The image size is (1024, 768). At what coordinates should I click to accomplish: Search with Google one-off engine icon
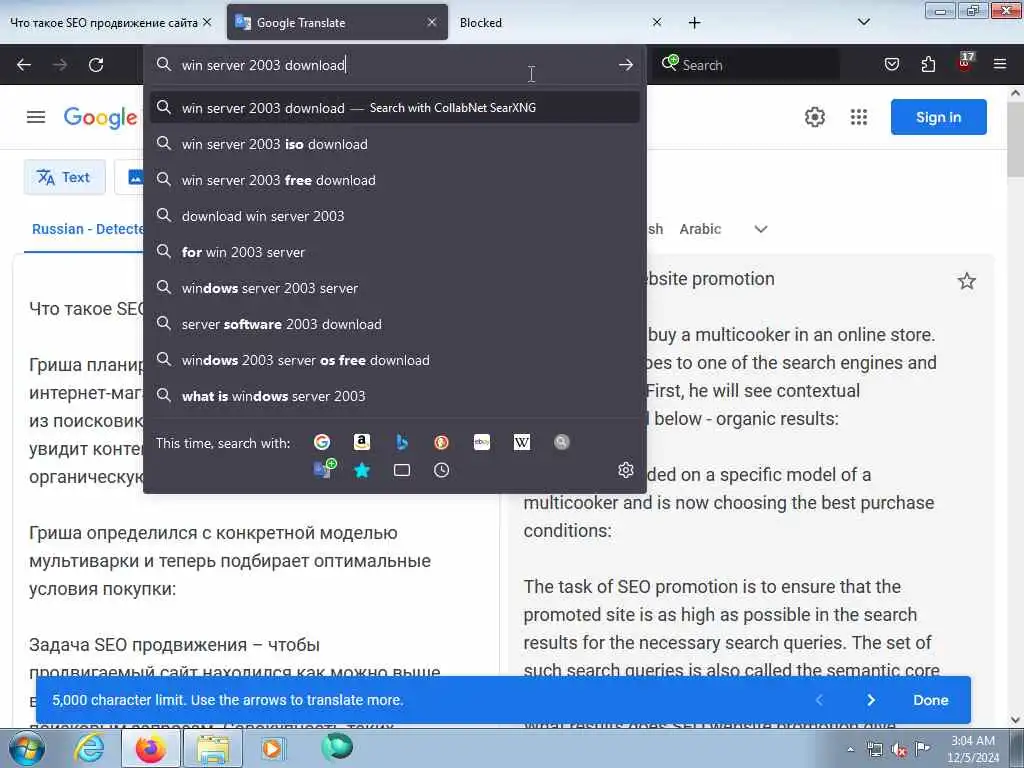click(x=322, y=442)
